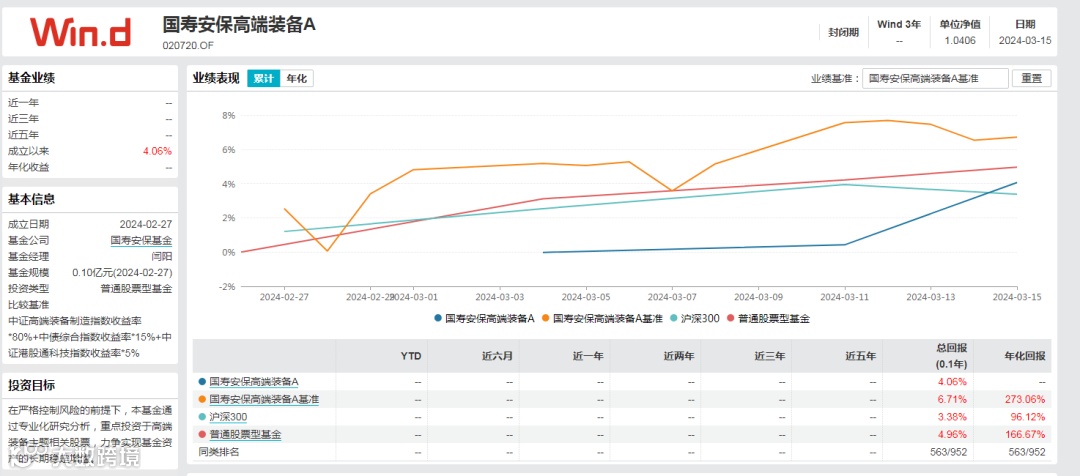The image size is (1080, 476).
Task: Select the 累计 cumulative tab
Action: (x=264, y=79)
